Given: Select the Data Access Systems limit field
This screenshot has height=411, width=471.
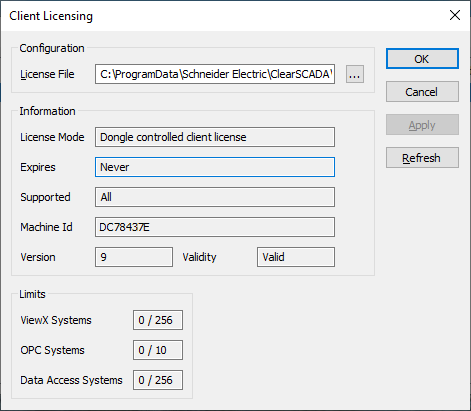Looking at the screenshot, I should pyautogui.click(x=158, y=380).
